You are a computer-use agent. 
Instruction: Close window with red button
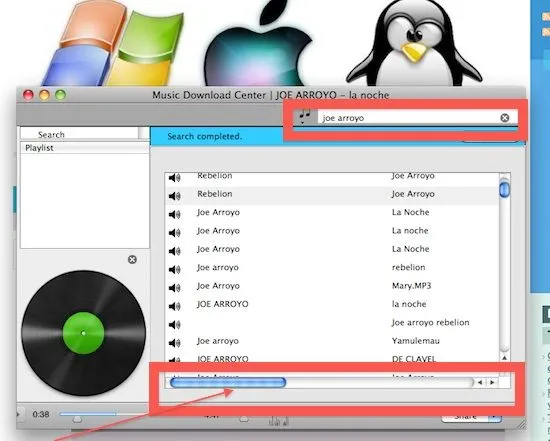pyautogui.click(x=28, y=95)
